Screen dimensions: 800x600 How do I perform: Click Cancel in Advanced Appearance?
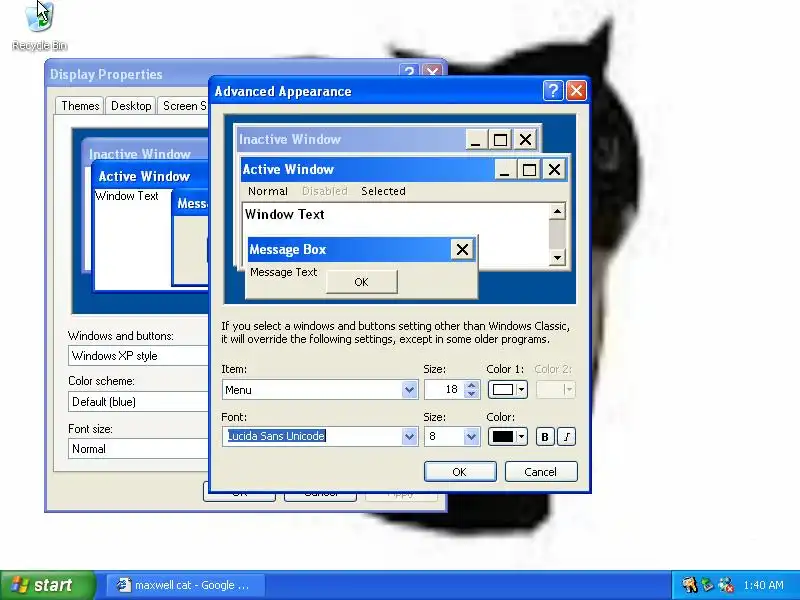point(541,472)
